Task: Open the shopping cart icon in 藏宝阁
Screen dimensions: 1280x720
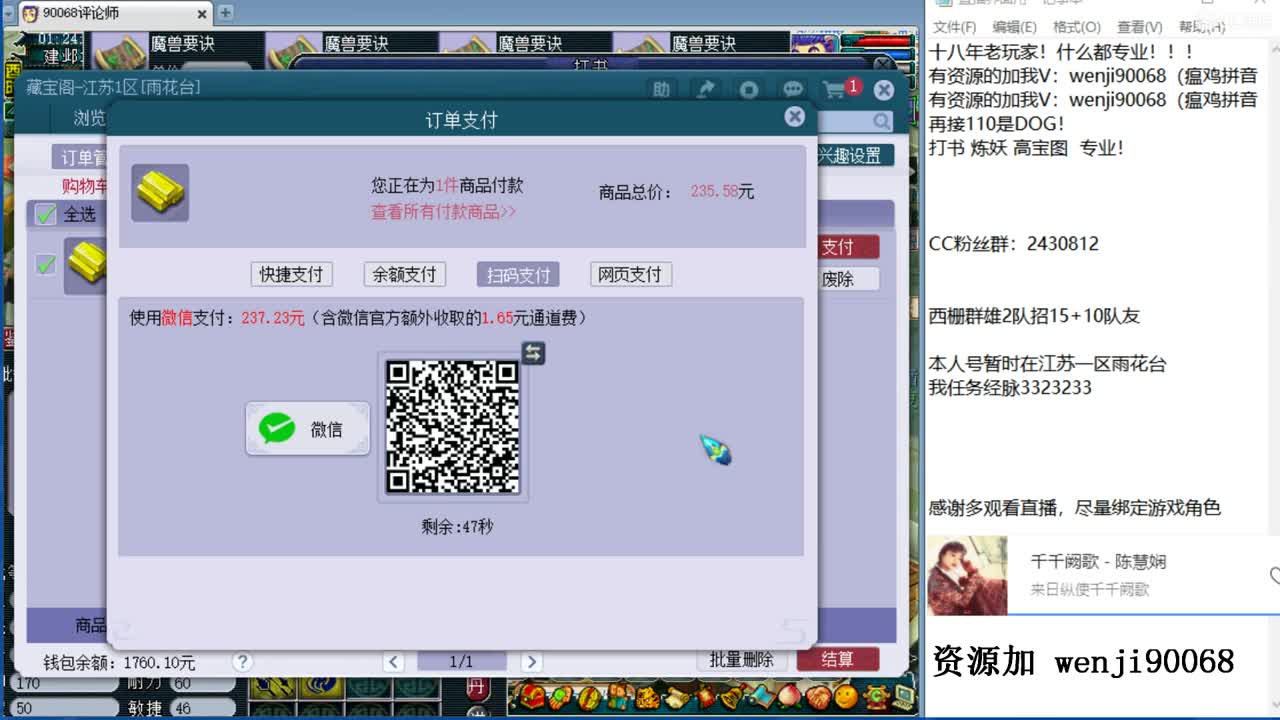Action: 834,90
